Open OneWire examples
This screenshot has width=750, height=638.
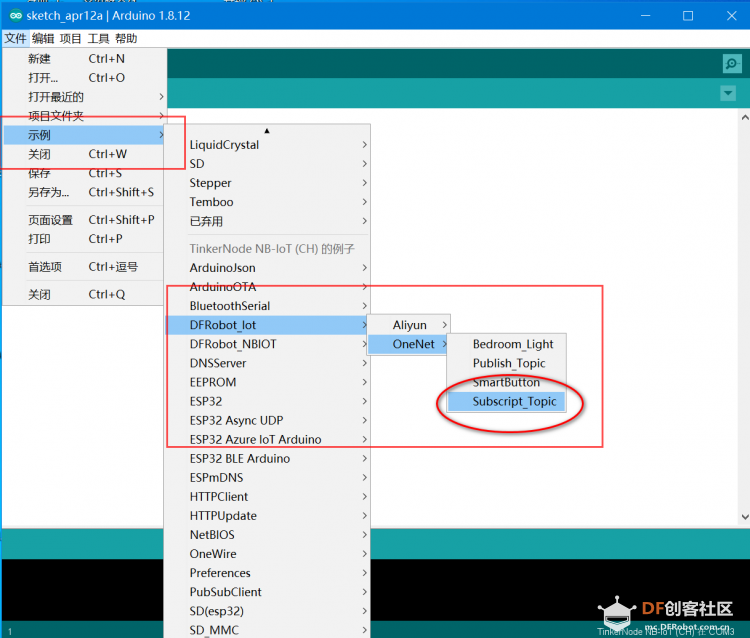[267, 554]
